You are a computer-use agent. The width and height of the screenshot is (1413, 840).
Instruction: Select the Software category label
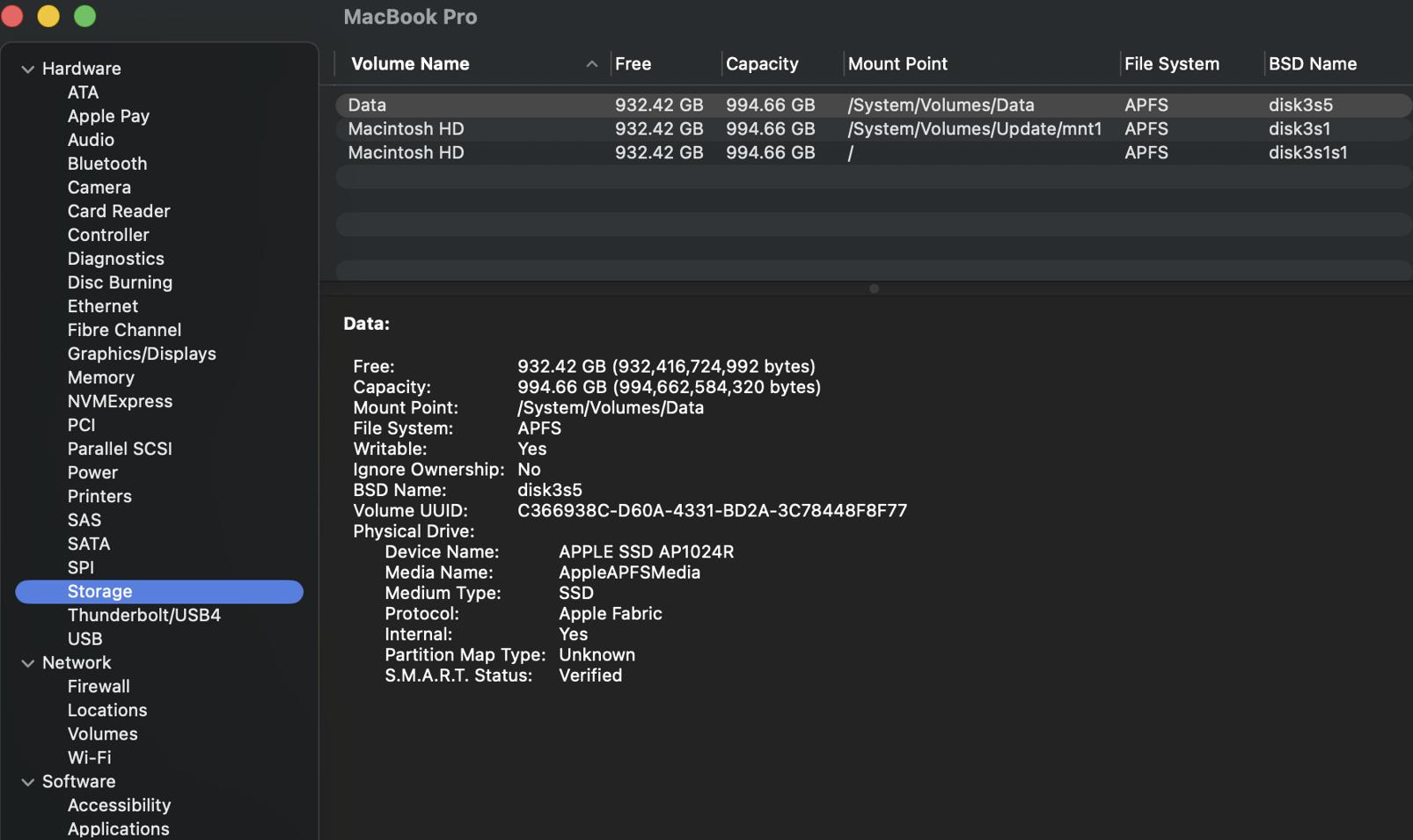click(78, 781)
